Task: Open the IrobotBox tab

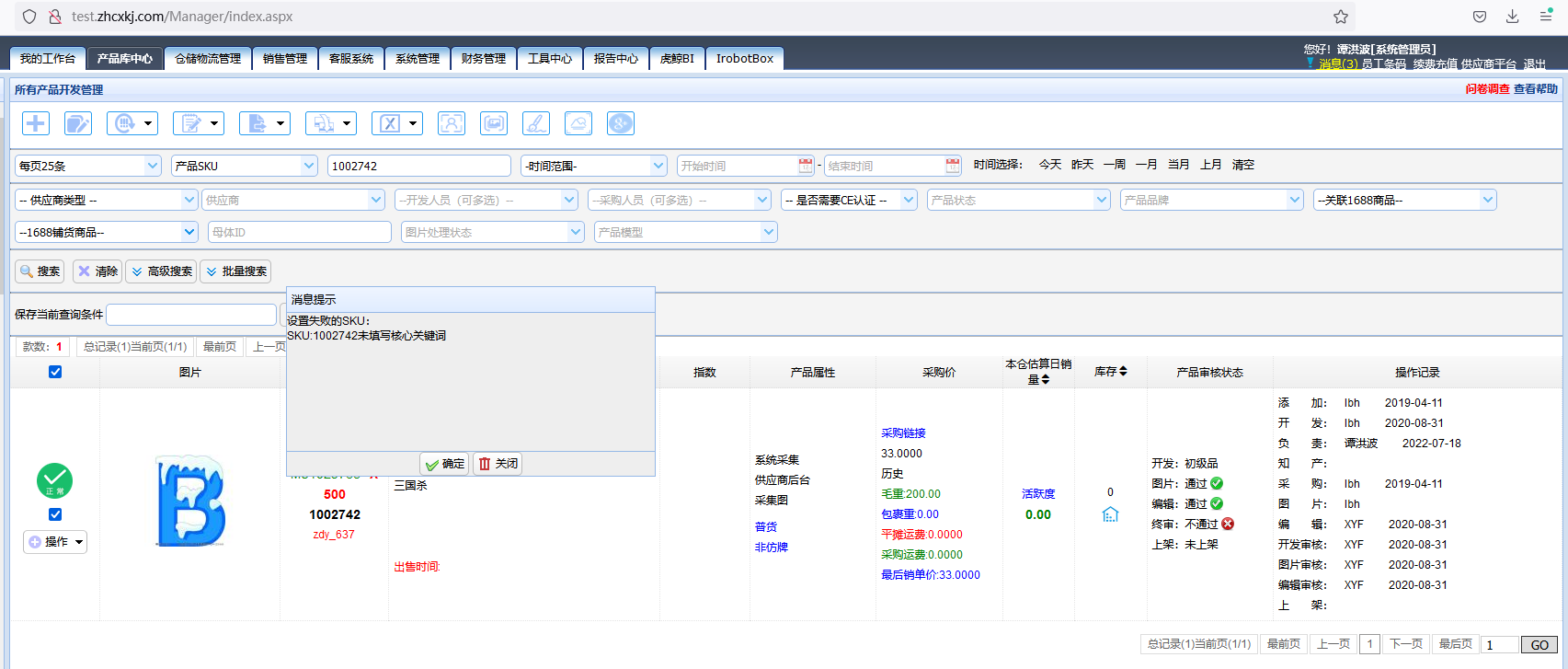Action: (x=745, y=58)
